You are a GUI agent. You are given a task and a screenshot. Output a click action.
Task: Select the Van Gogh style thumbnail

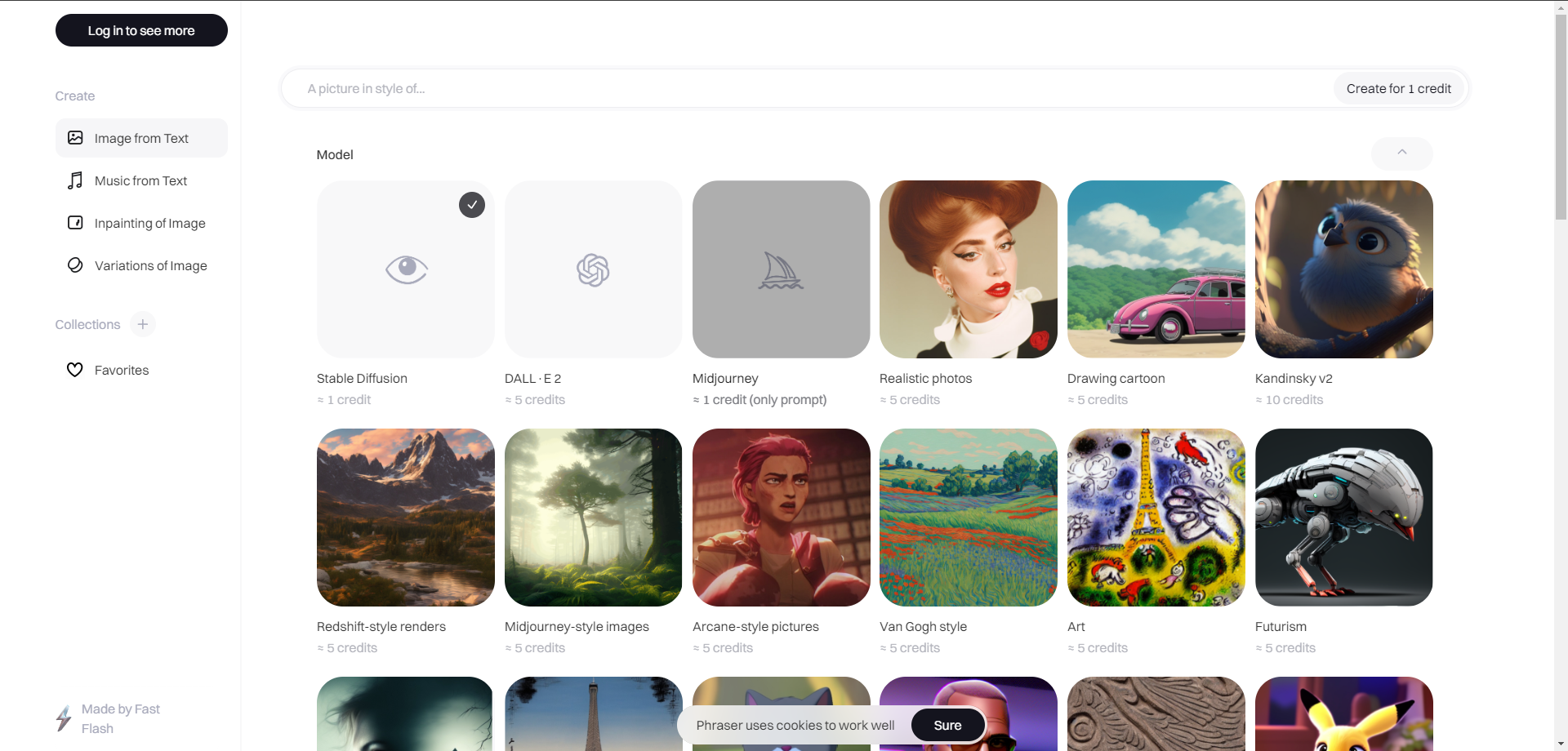[x=968, y=518]
